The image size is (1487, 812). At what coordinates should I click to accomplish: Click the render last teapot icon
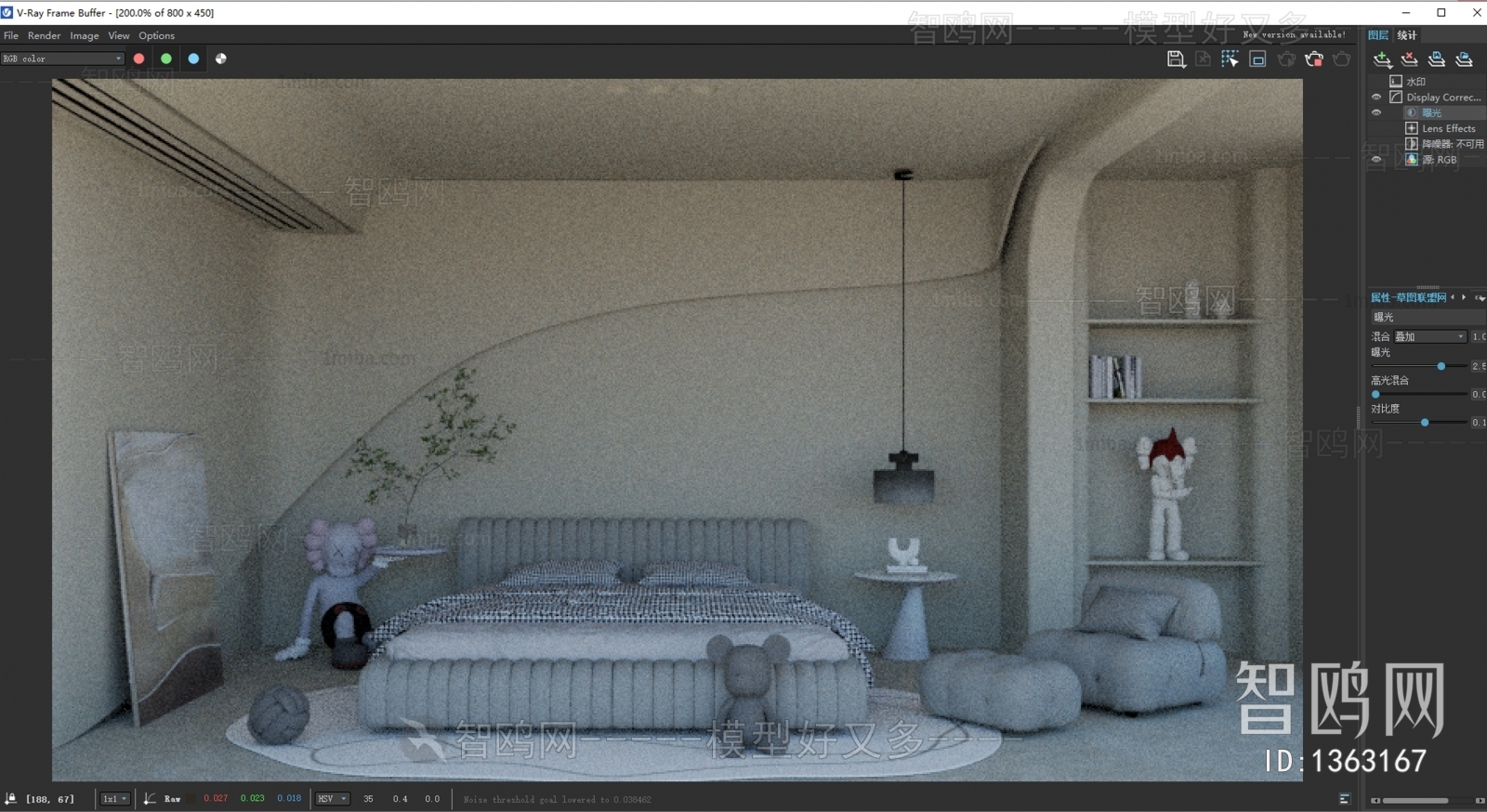coord(1342,59)
